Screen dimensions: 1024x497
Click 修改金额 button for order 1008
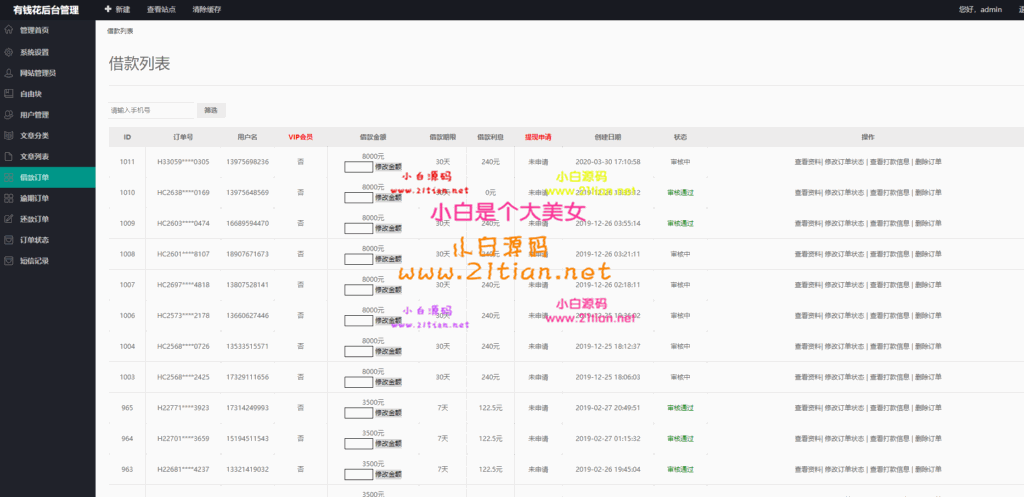point(388,259)
